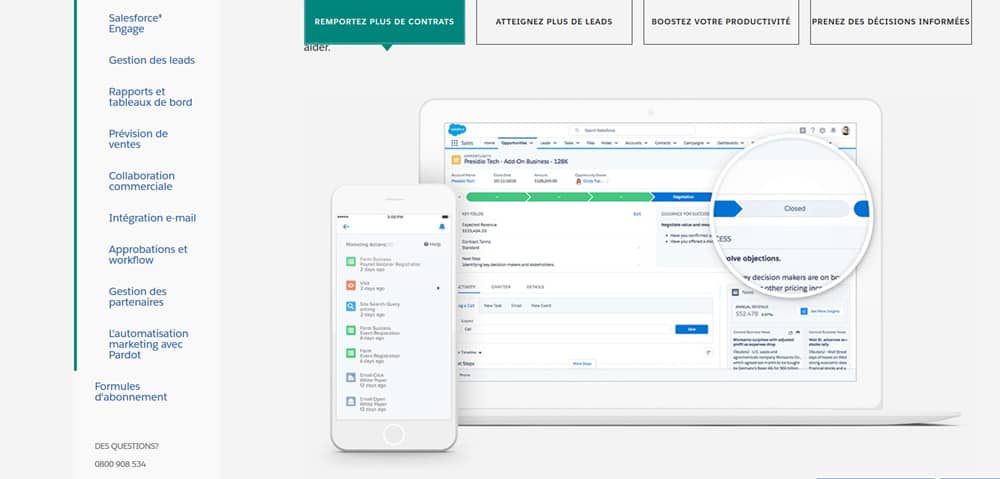Visit the Prévision de ventes page
Viewport: 1000px width, 479px height.
pos(138,139)
